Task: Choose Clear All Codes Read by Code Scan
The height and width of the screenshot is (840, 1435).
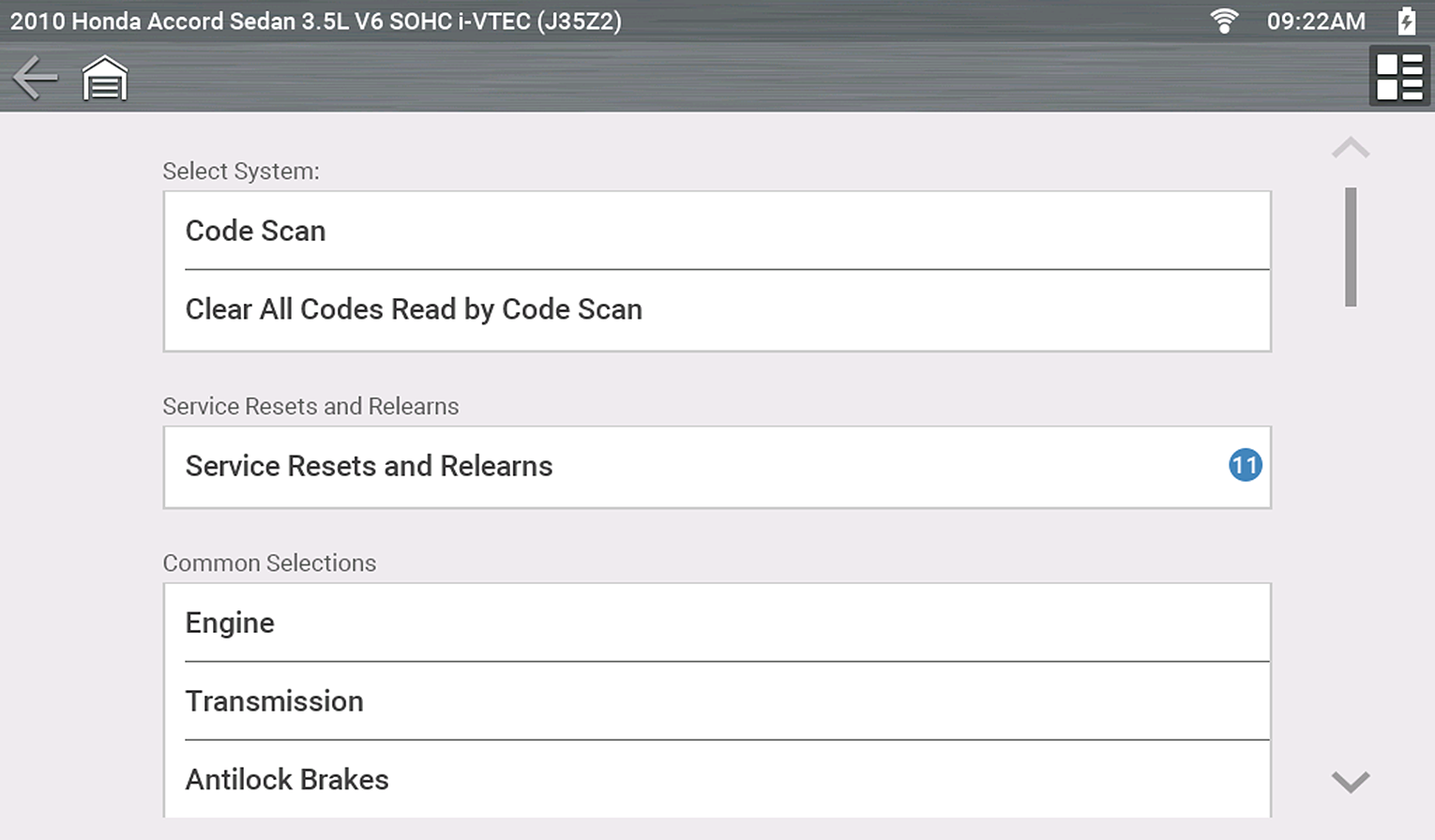Action: tap(717, 309)
